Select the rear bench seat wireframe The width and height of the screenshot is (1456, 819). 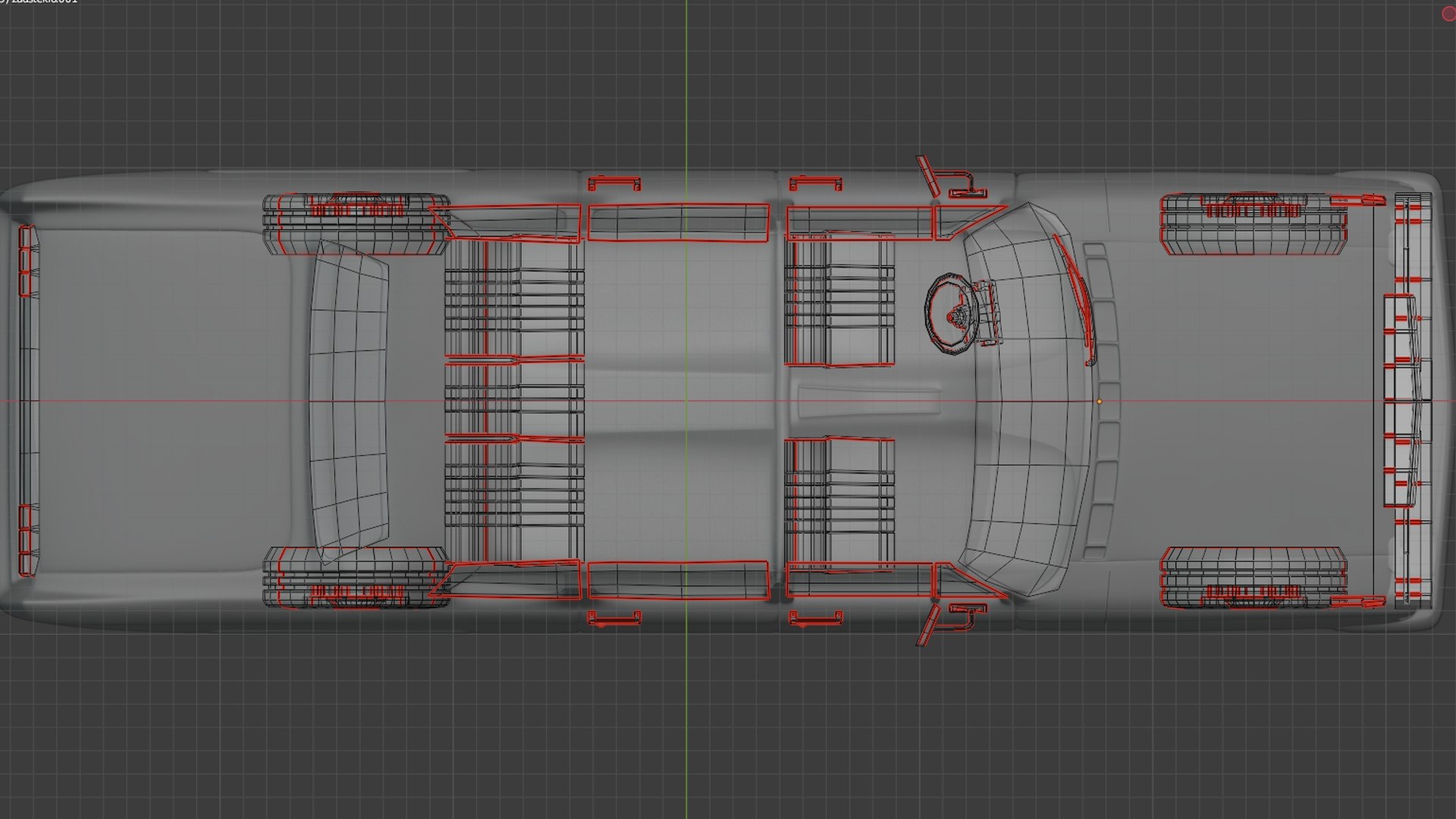coord(514,400)
